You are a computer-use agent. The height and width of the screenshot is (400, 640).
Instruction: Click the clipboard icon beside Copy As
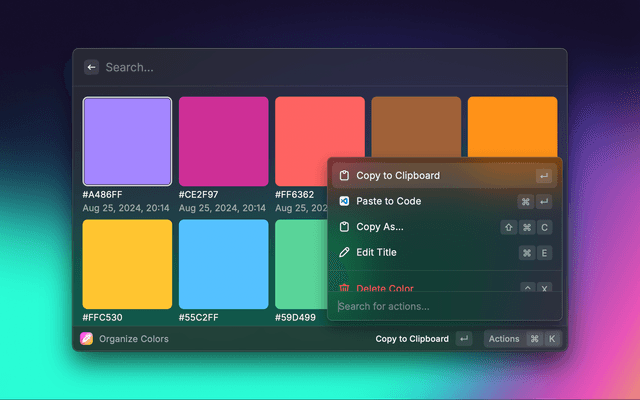point(344,227)
